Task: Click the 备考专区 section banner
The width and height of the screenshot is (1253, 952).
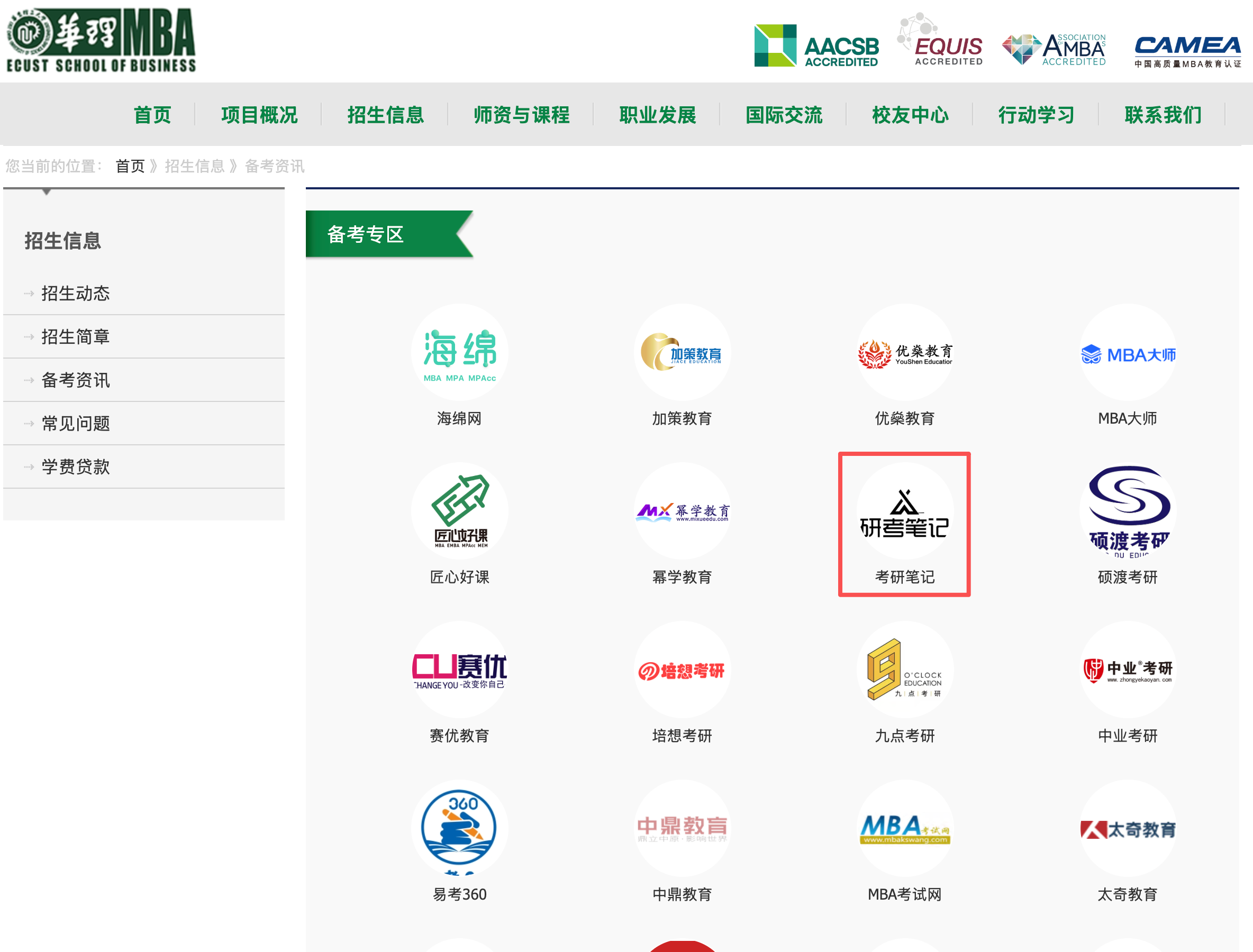Action: click(x=389, y=234)
